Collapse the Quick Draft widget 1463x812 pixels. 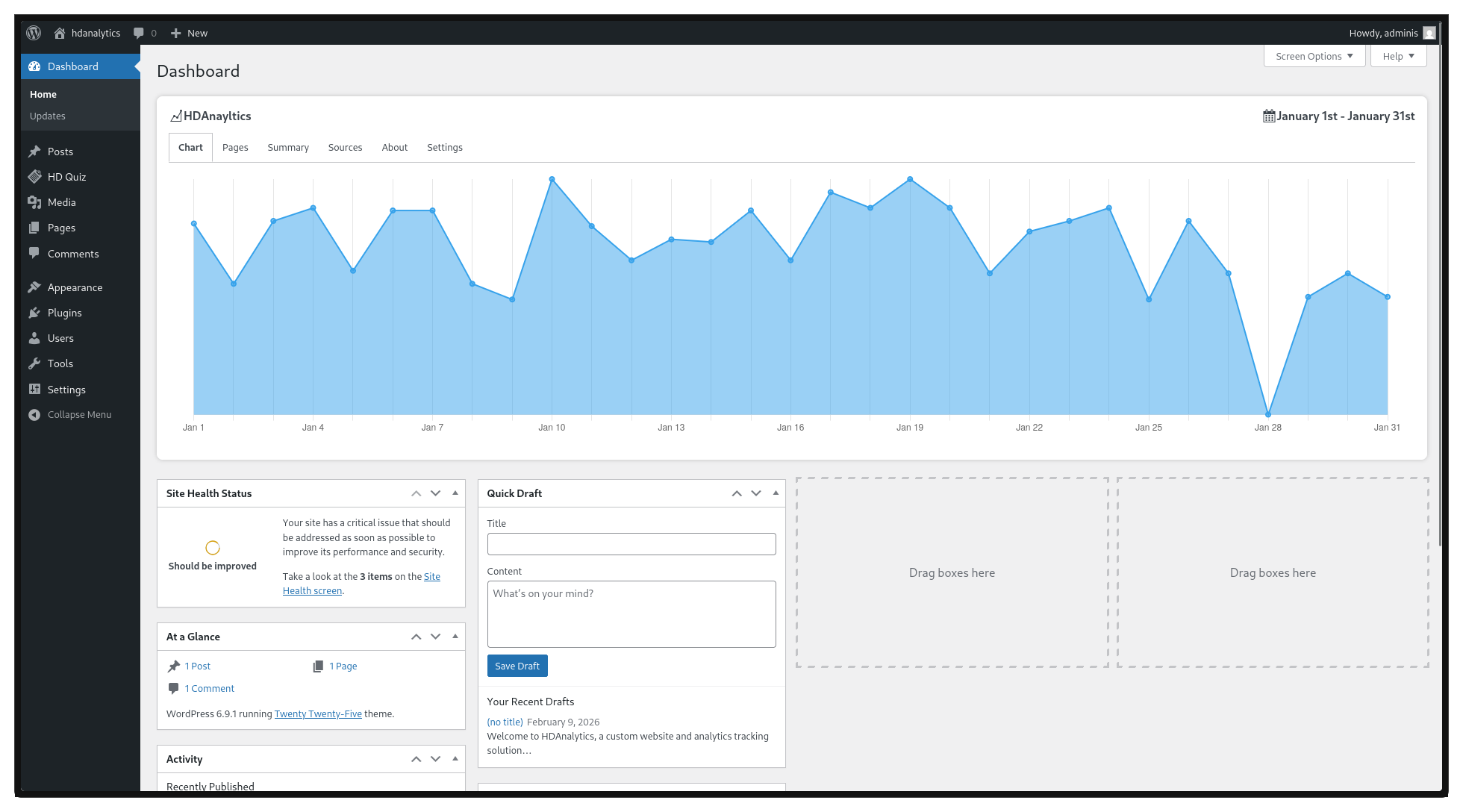(775, 493)
